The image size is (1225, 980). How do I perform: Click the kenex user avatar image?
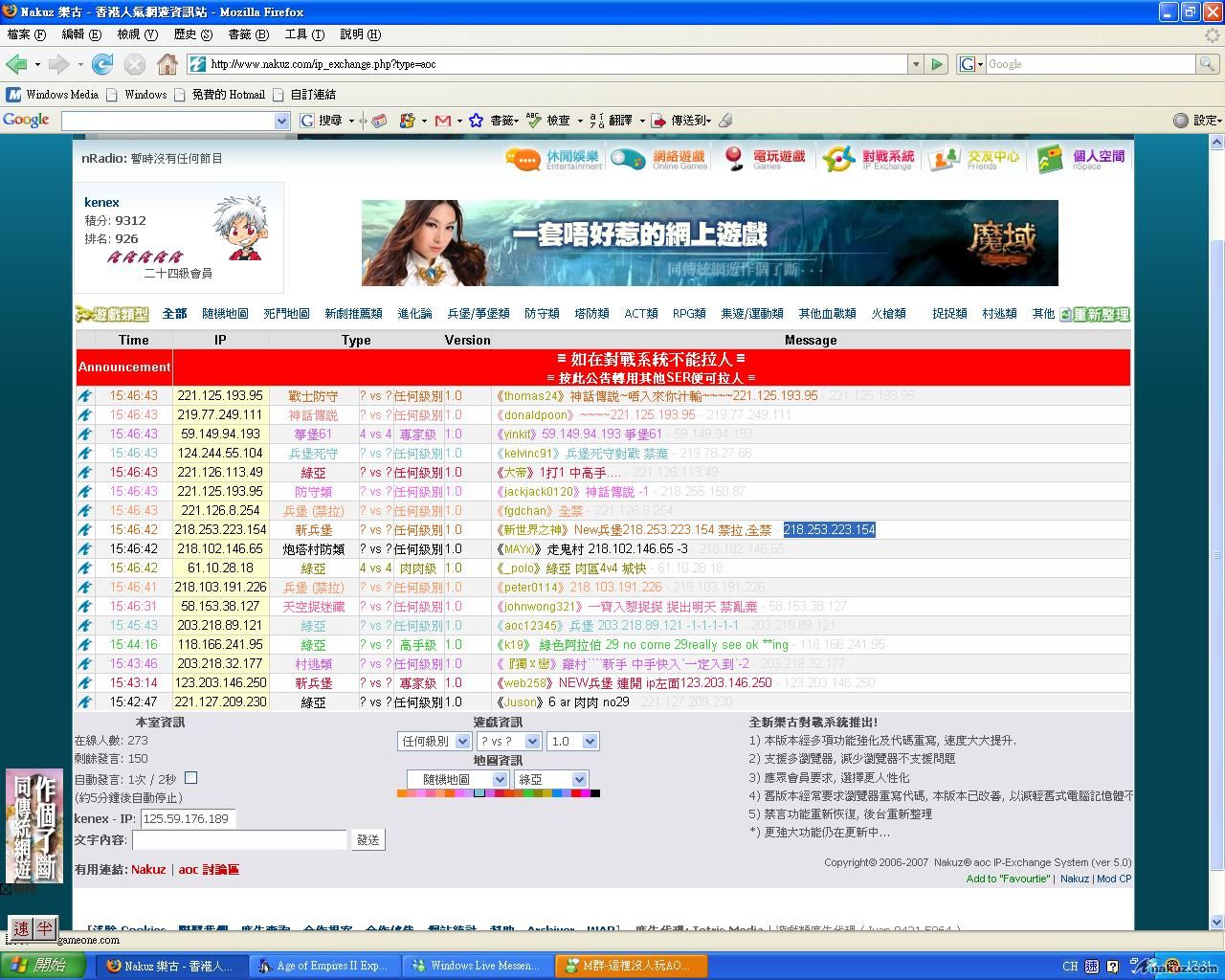(x=239, y=229)
